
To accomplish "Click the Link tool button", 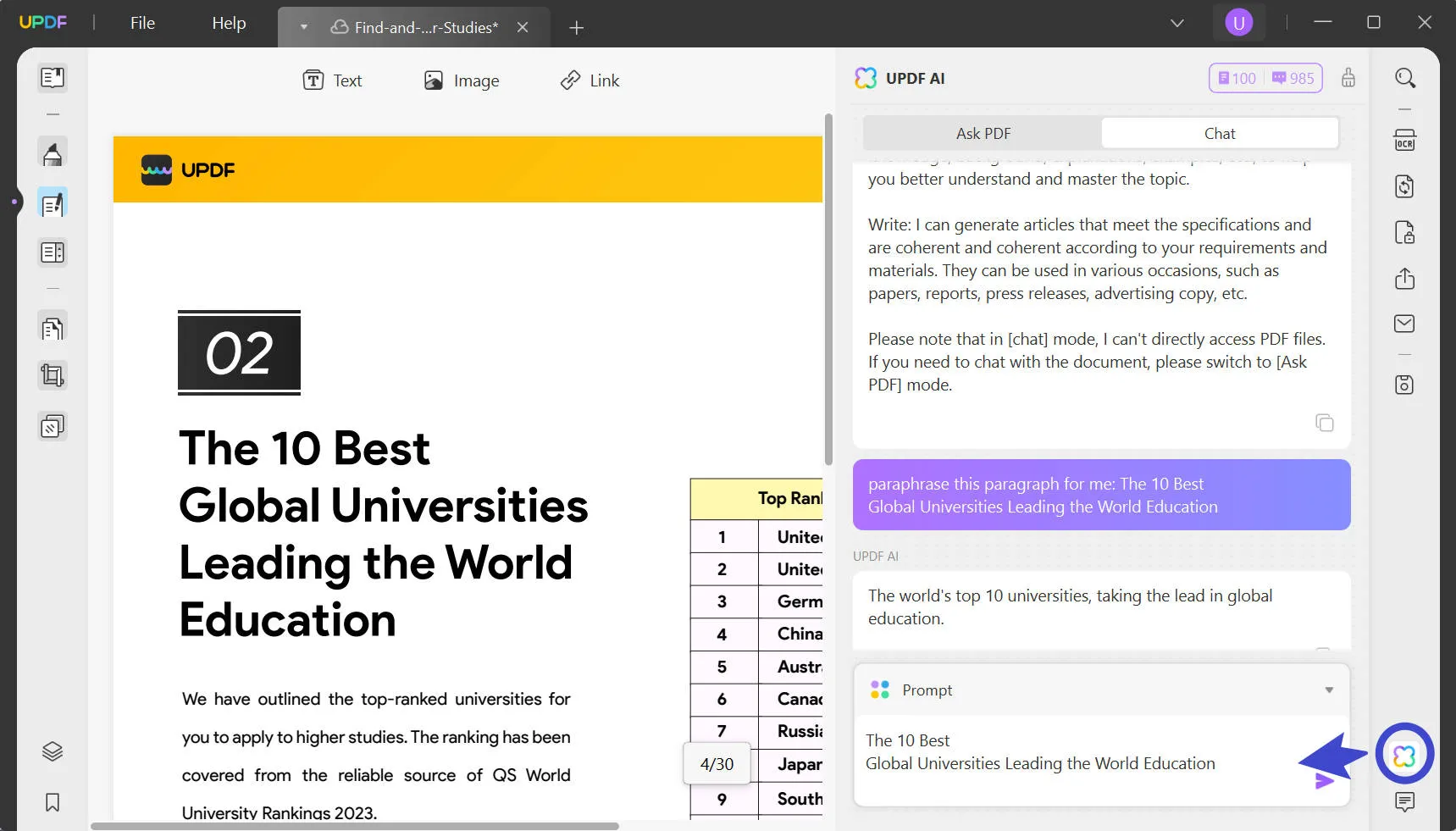I will pos(590,80).
